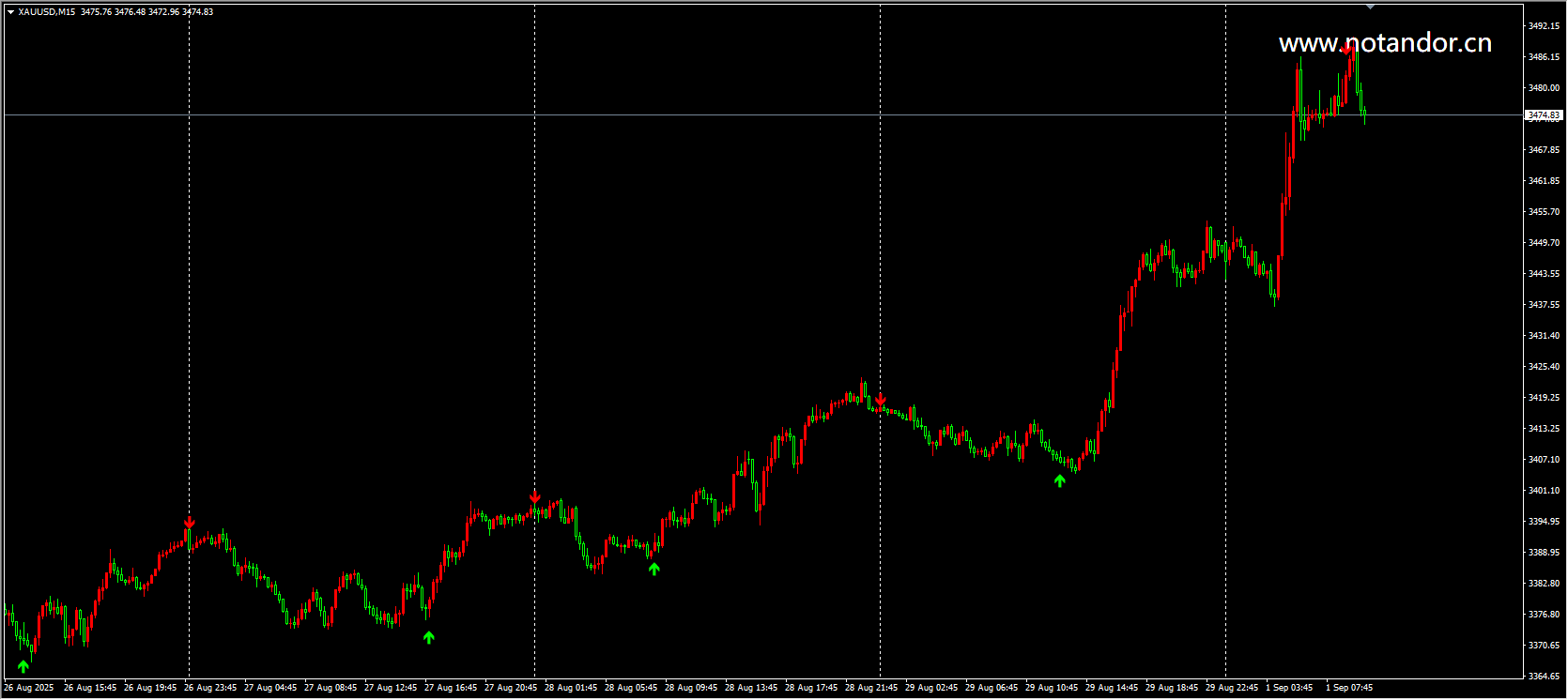The height and width of the screenshot is (700, 1568).
Task: Click the 28 Aug 09:45 time axis label
Action: pyautogui.click(x=691, y=688)
